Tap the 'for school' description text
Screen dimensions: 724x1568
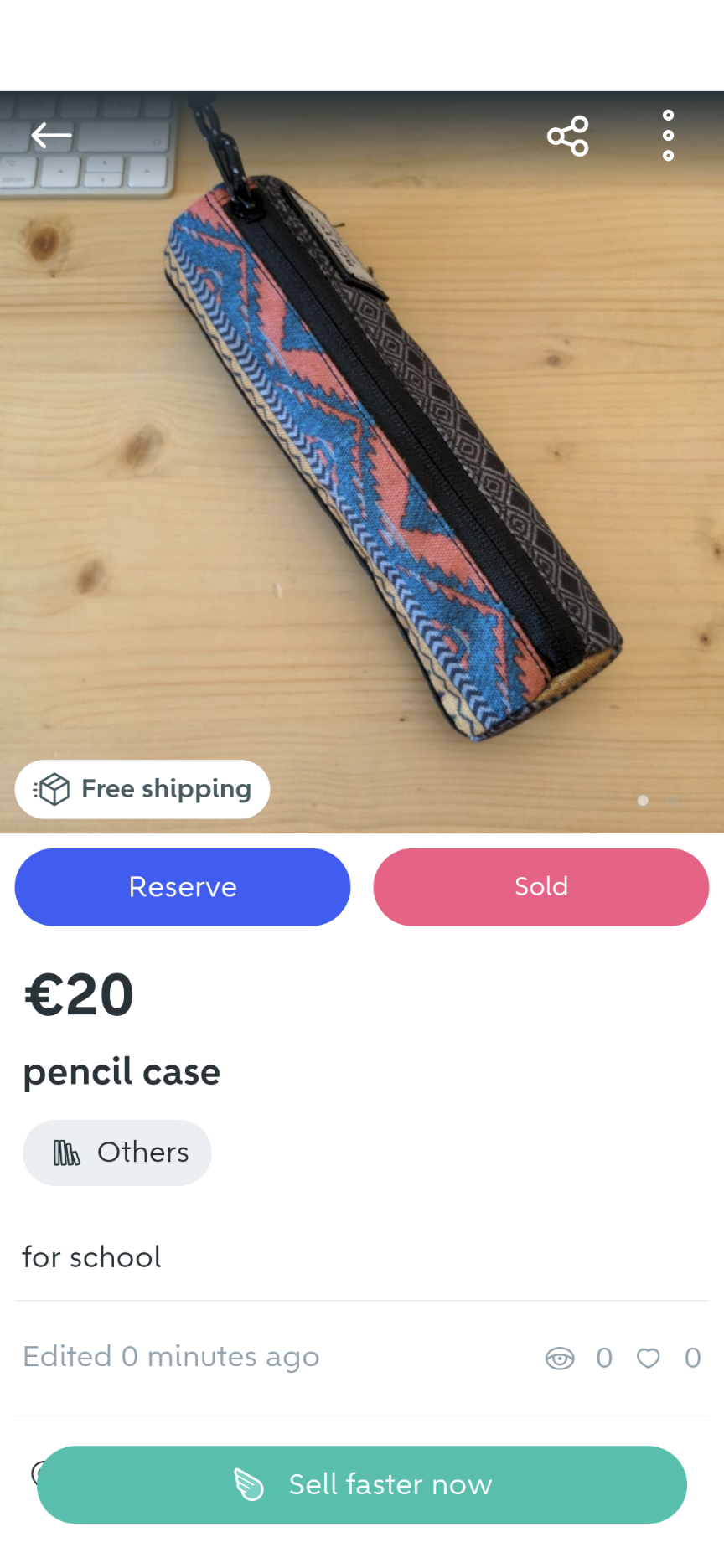click(91, 1257)
